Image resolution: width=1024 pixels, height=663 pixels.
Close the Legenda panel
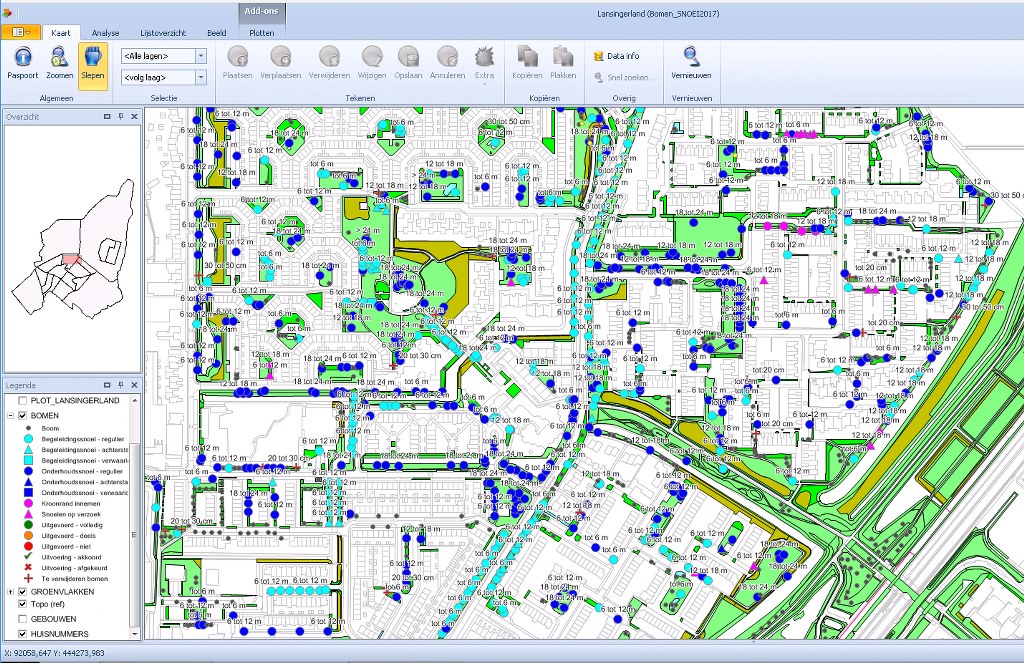(133, 385)
